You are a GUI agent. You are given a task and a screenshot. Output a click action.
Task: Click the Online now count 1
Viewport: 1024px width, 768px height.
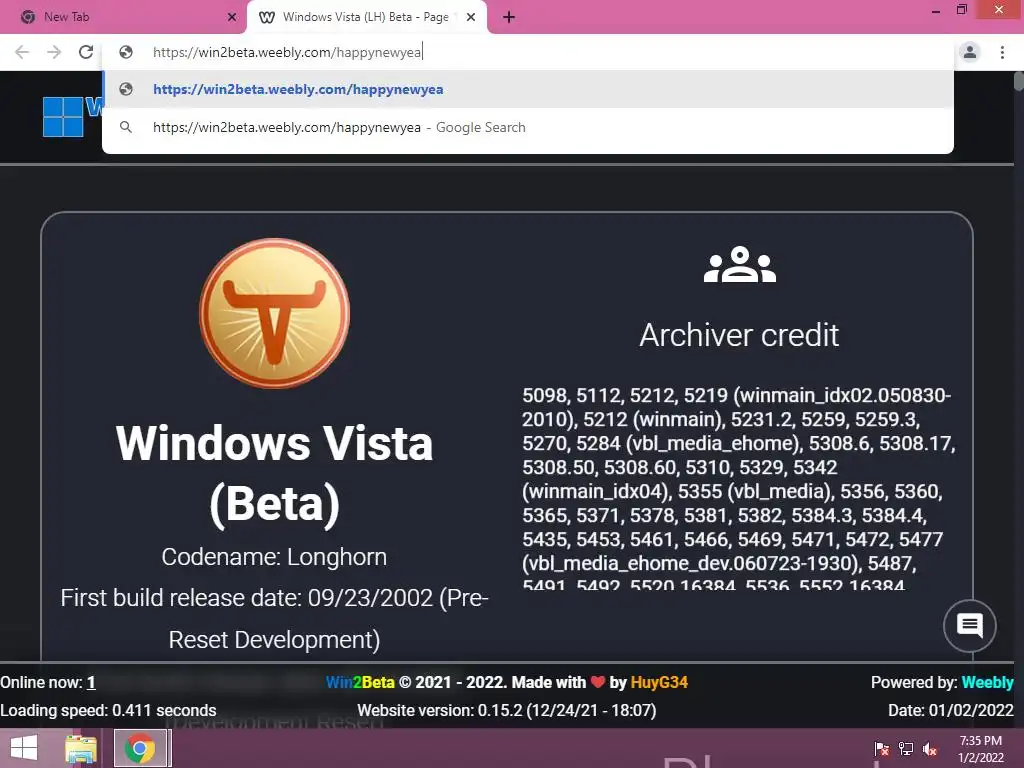click(91, 682)
